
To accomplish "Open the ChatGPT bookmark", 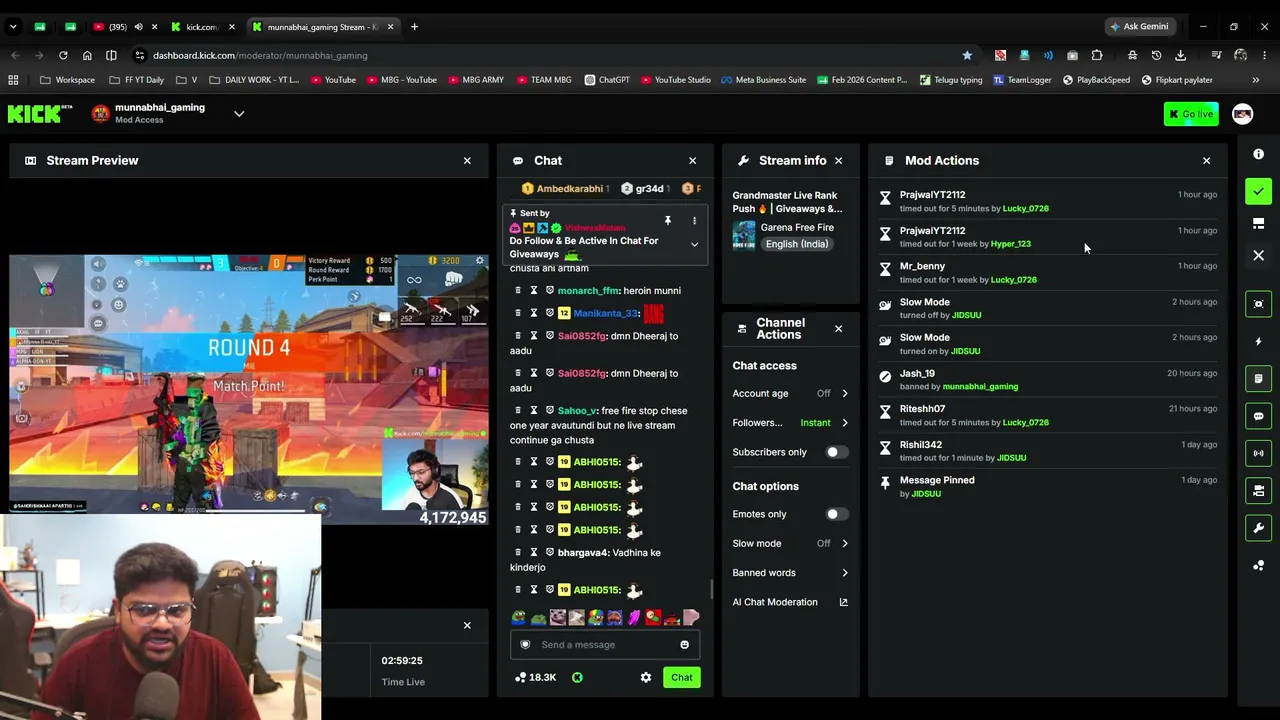I will pyautogui.click(x=607, y=80).
